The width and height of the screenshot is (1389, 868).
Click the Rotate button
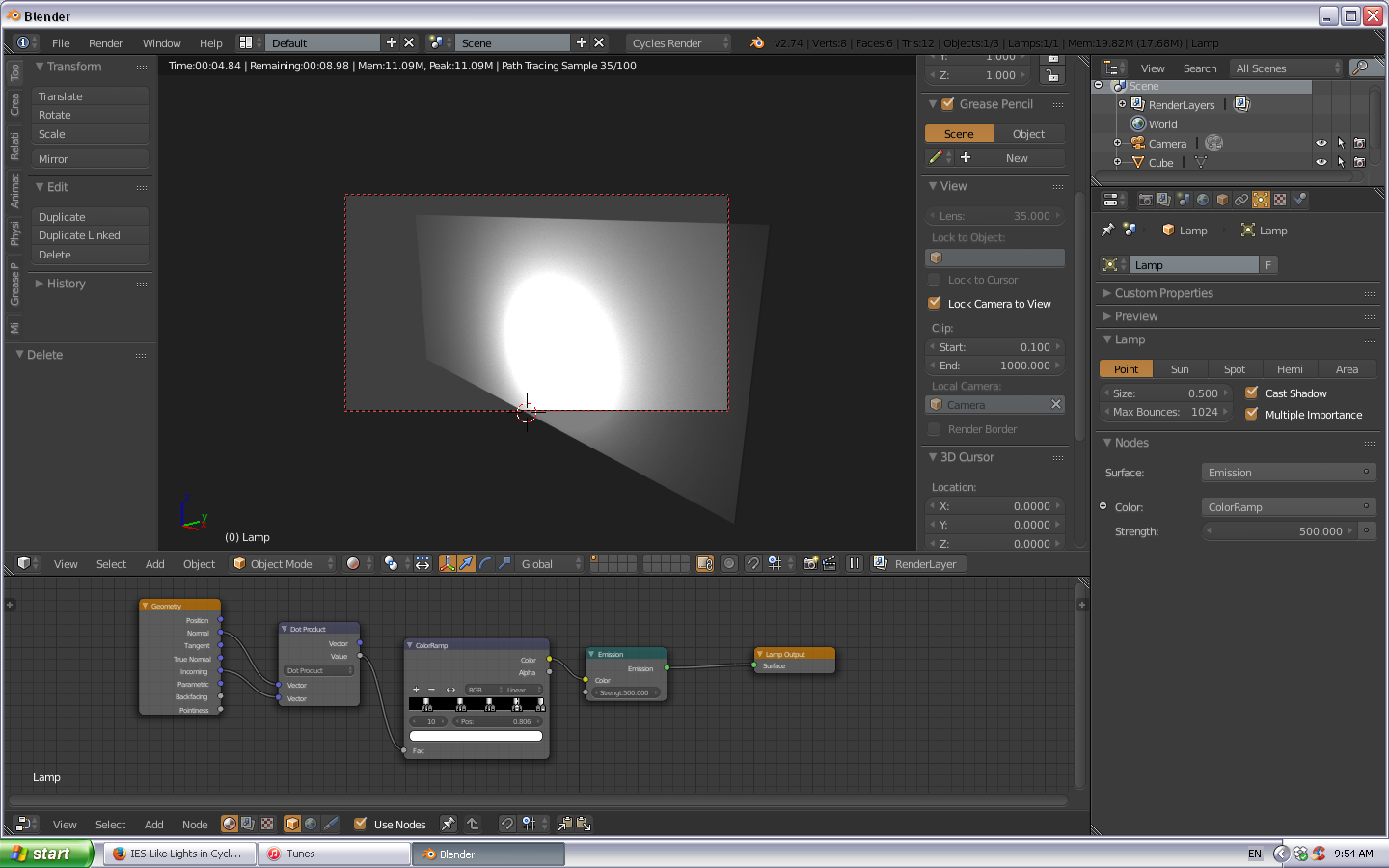90,115
